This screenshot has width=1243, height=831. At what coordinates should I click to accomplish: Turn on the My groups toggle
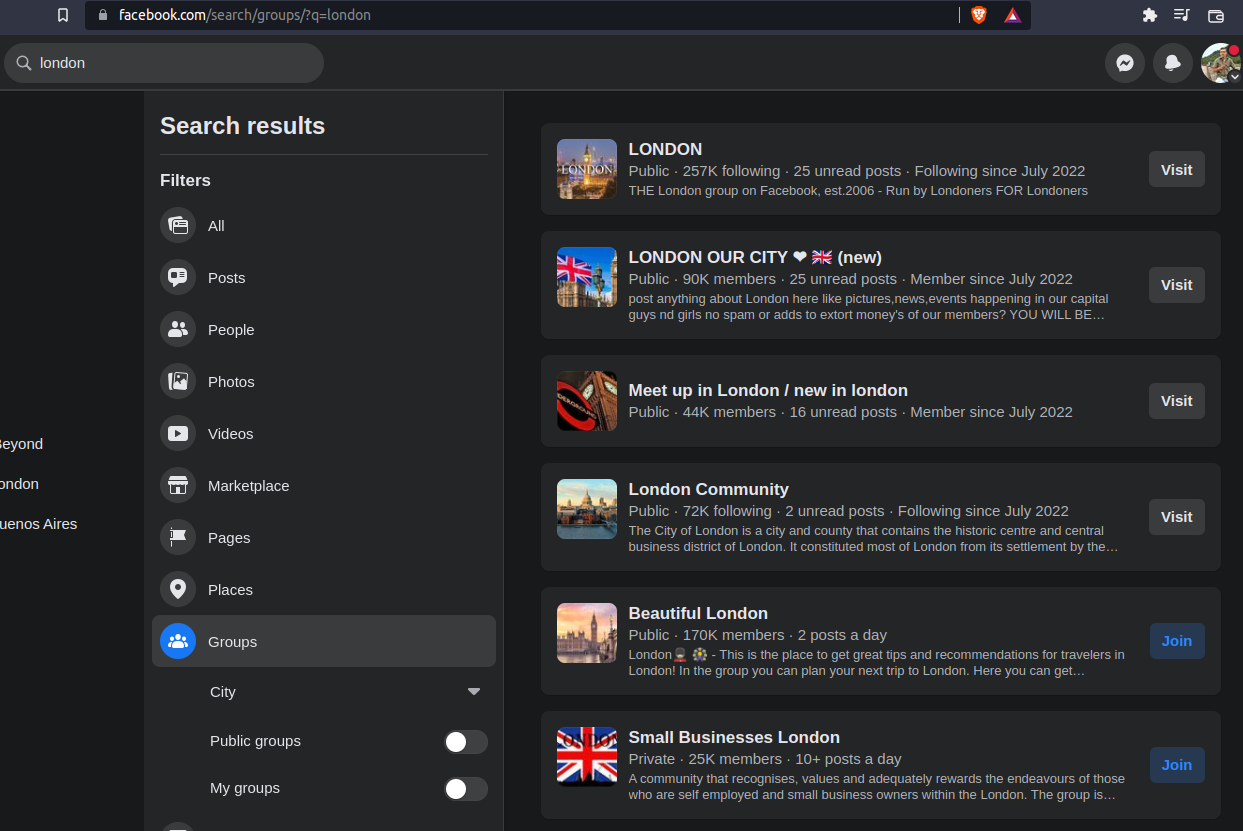point(466,789)
